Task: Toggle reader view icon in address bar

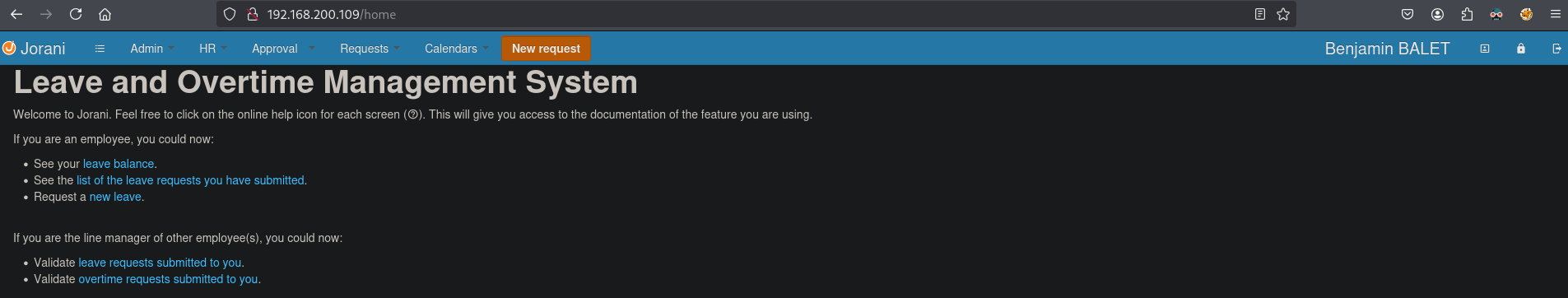Action: 1259,14
